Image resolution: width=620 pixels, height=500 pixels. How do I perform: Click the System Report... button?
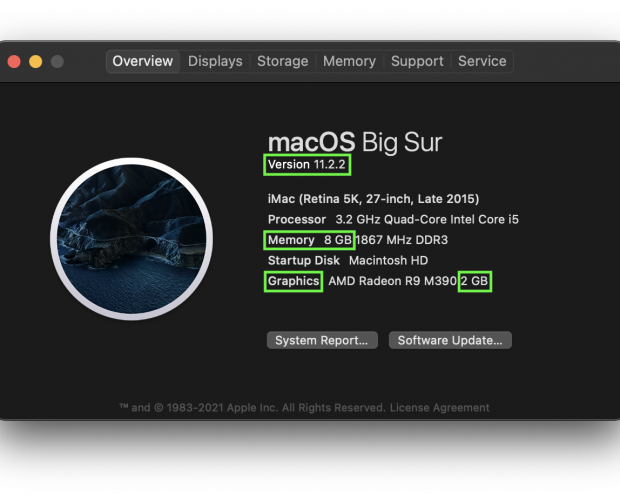click(322, 340)
